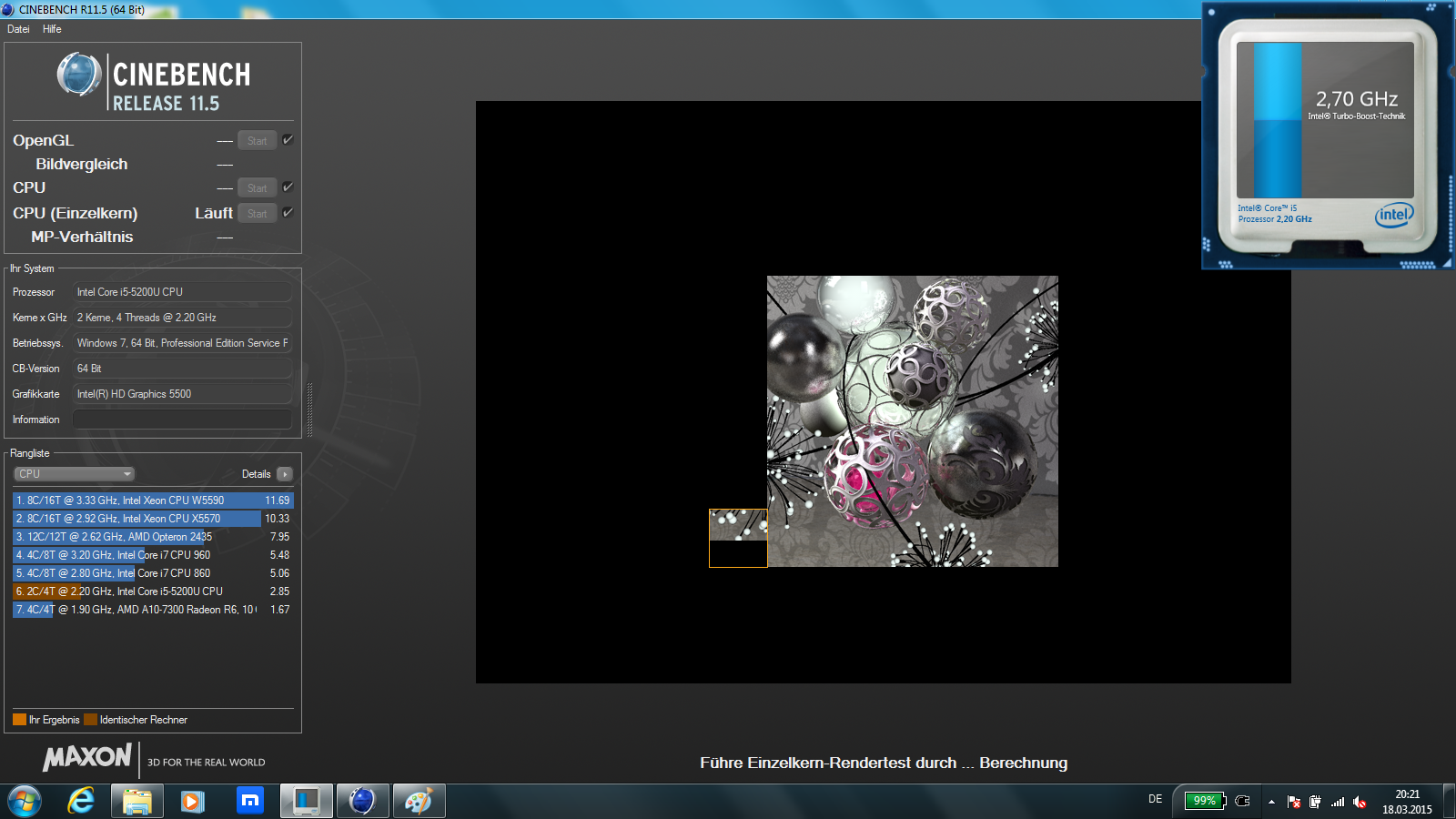Select the AMD A10-7300 ranking row
This screenshot has width=1456, height=819.
click(153, 610)
